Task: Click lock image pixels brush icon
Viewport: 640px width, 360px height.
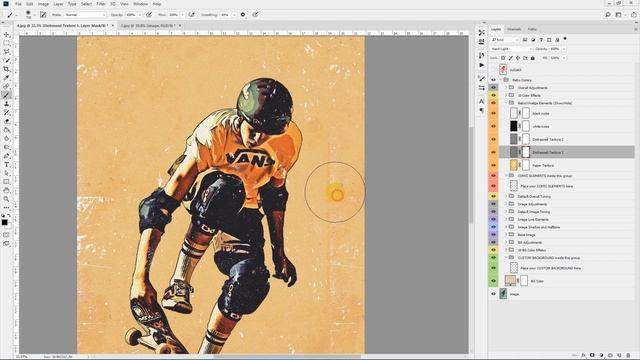Action: pyautogui.click(x=510, y=58)
